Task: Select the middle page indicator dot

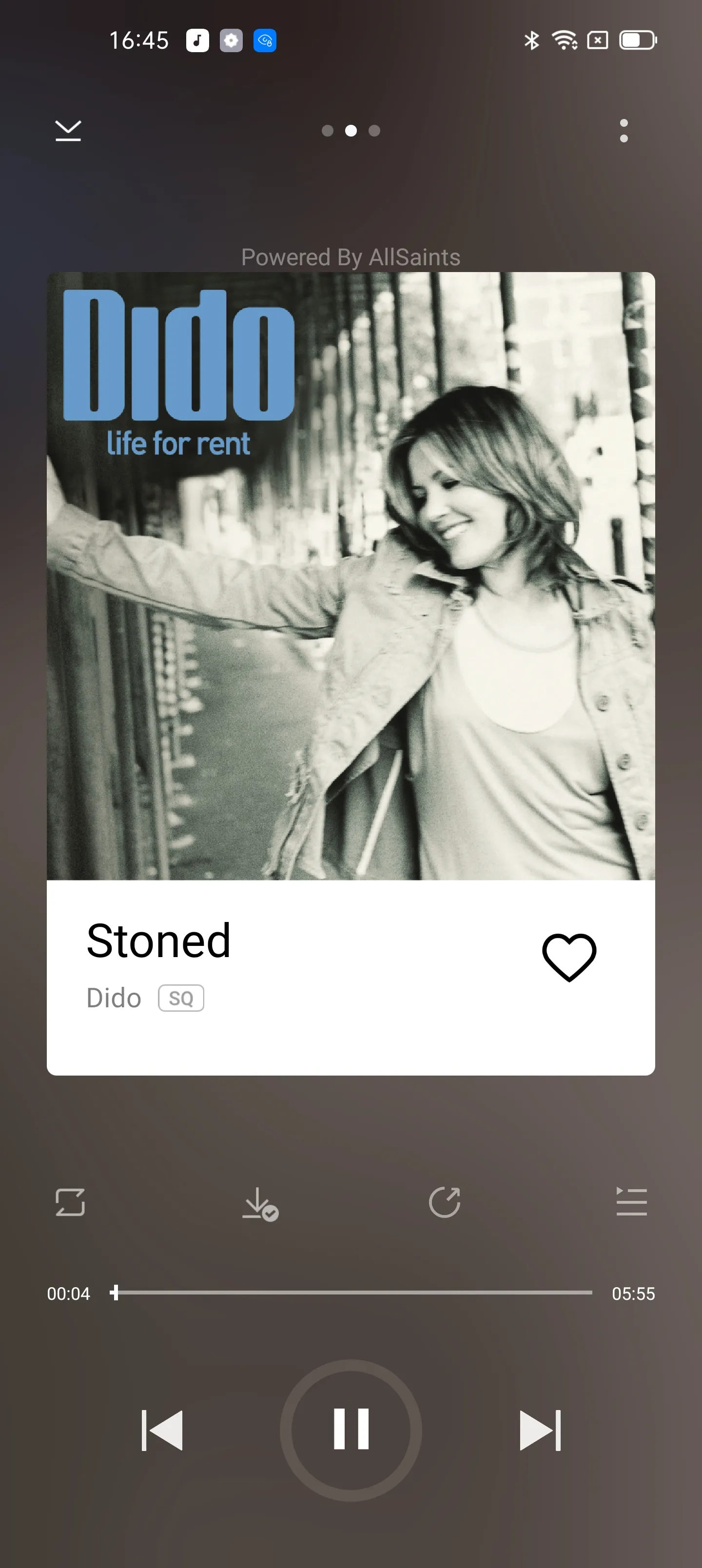Action: point(351,131)
